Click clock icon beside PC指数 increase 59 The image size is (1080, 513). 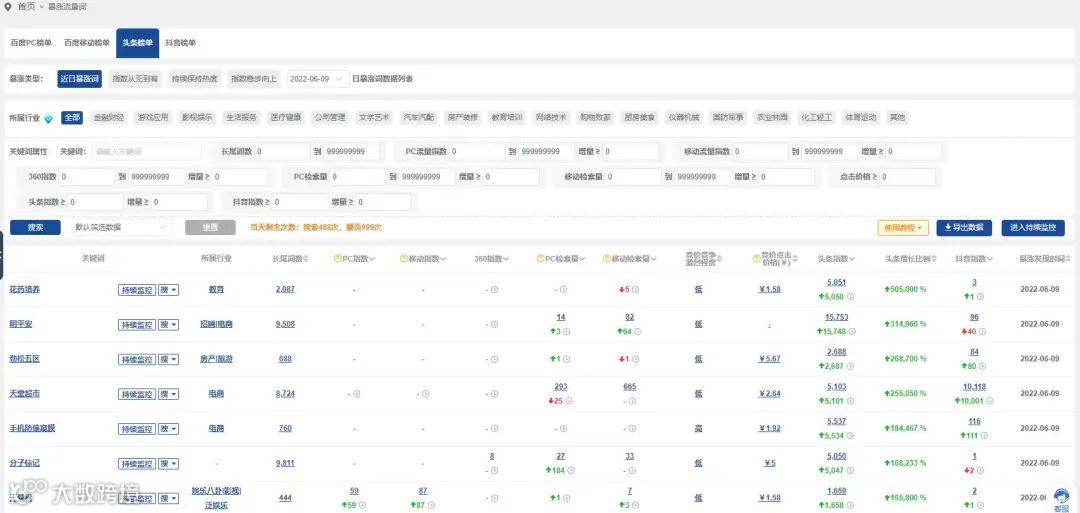click(362, 505)
